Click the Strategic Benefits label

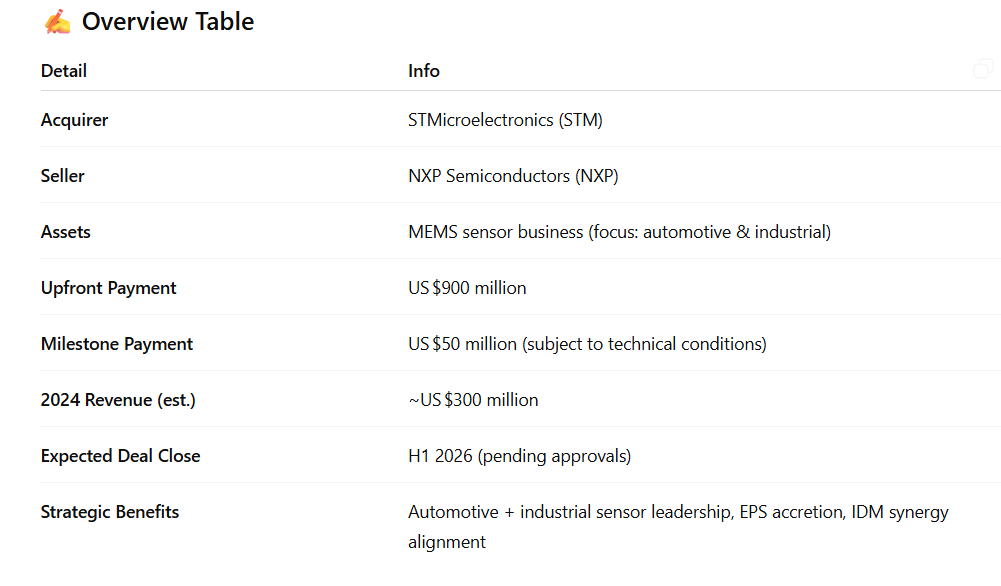tap(110, 512)
